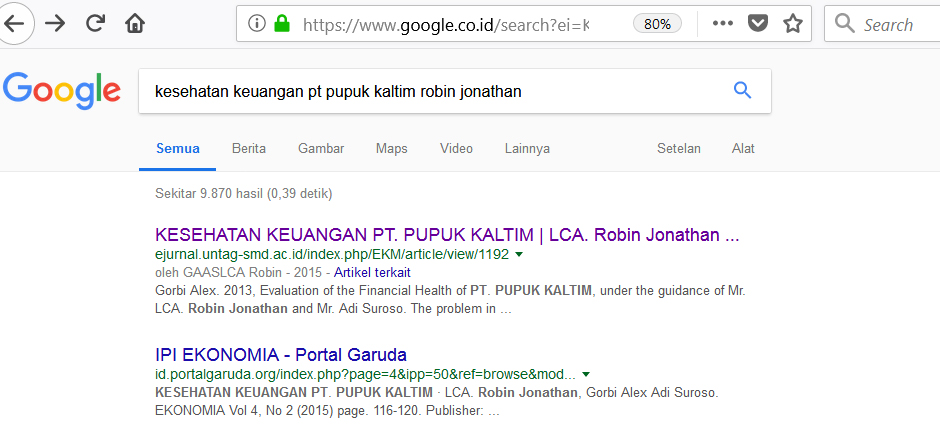Screen dimensions: 940x443
Task: Click the green padlock site security icon
Action: 281,24
